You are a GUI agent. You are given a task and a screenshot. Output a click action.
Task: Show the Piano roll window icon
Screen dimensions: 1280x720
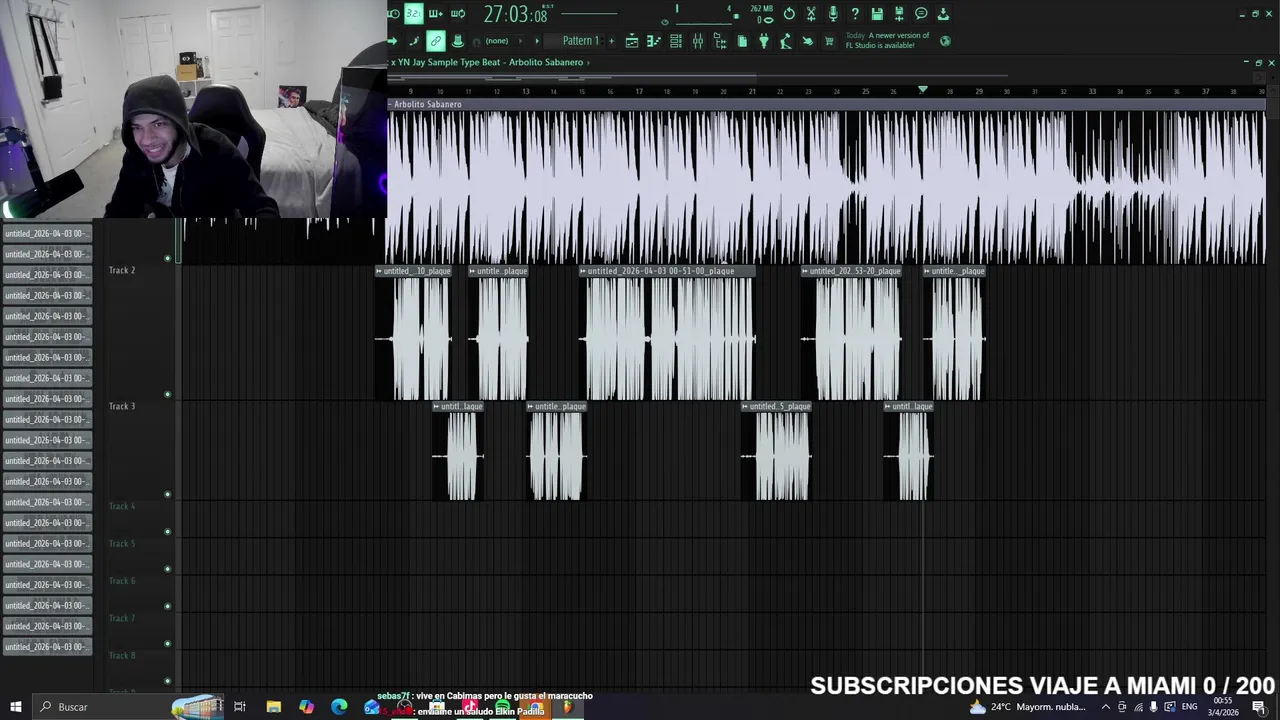tap(654, 41)
